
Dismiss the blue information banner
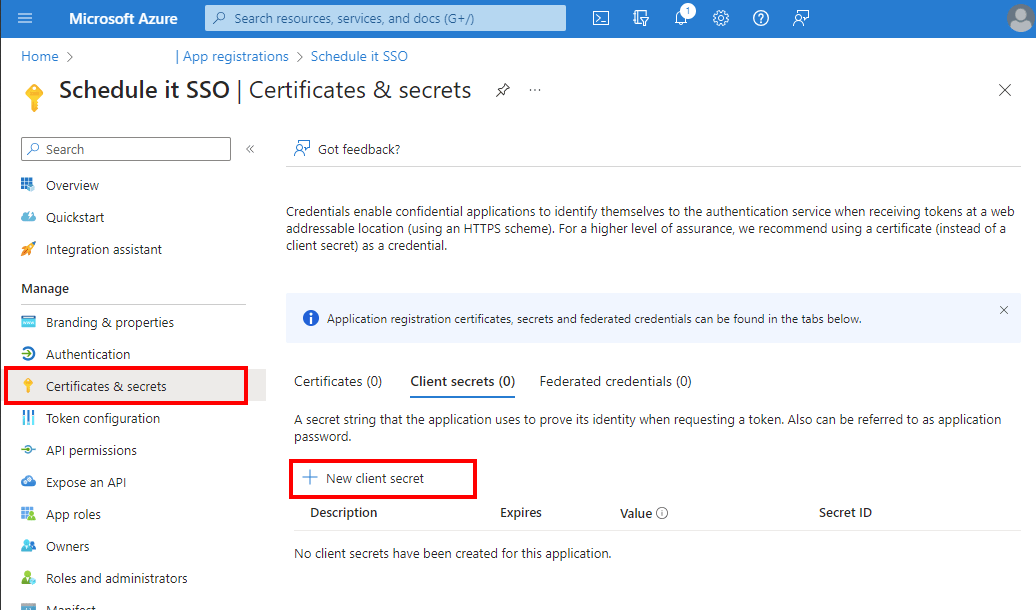click(1004, 310)
